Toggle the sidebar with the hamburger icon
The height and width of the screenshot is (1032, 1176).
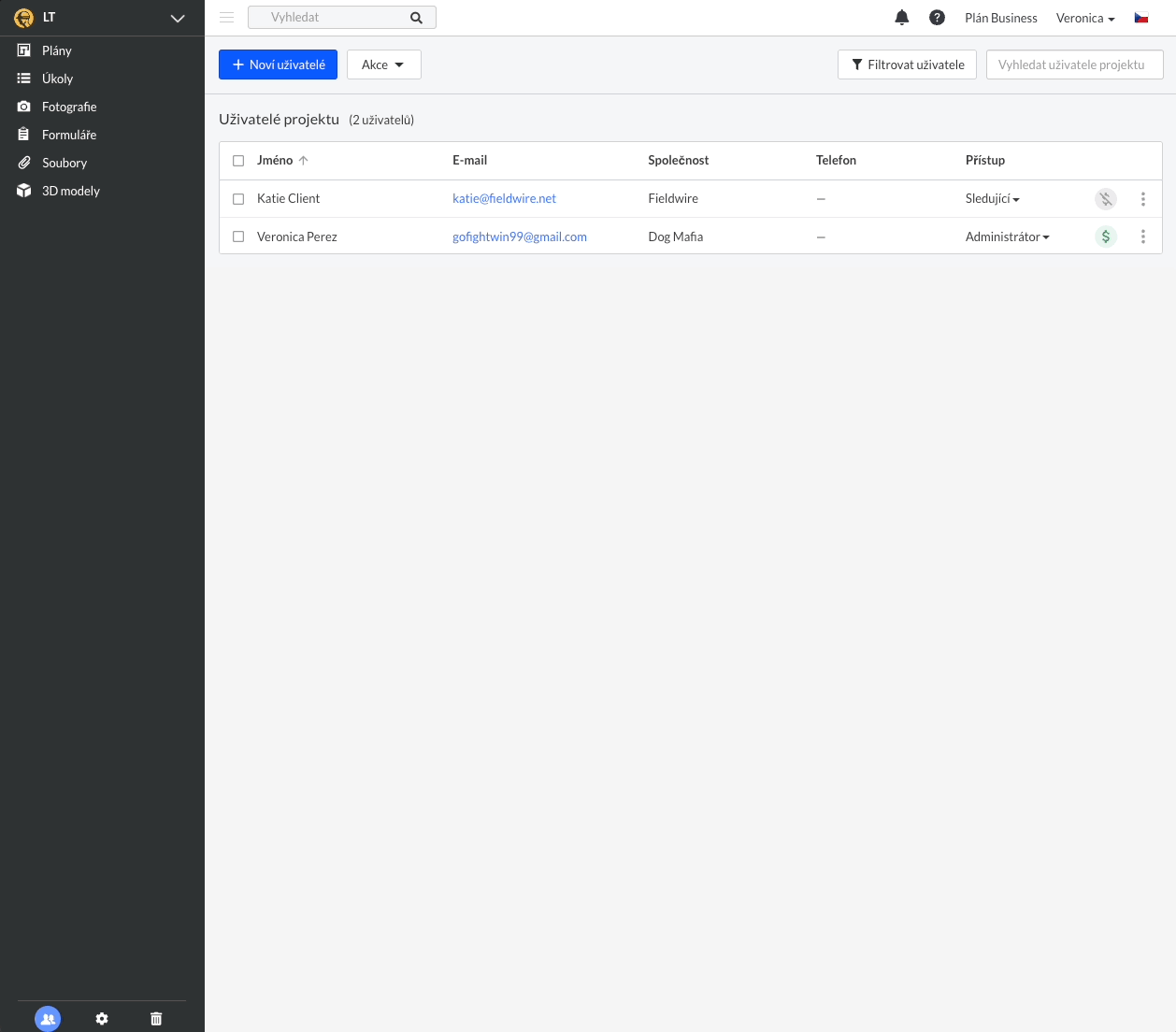[x=226, y=18]
